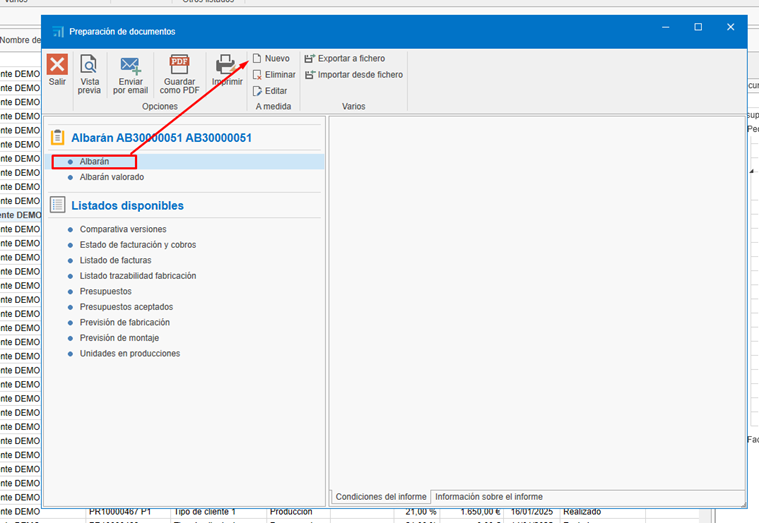Select Presupuestos aceptados listing
759x523 pixels.
(x=126, y=307)
